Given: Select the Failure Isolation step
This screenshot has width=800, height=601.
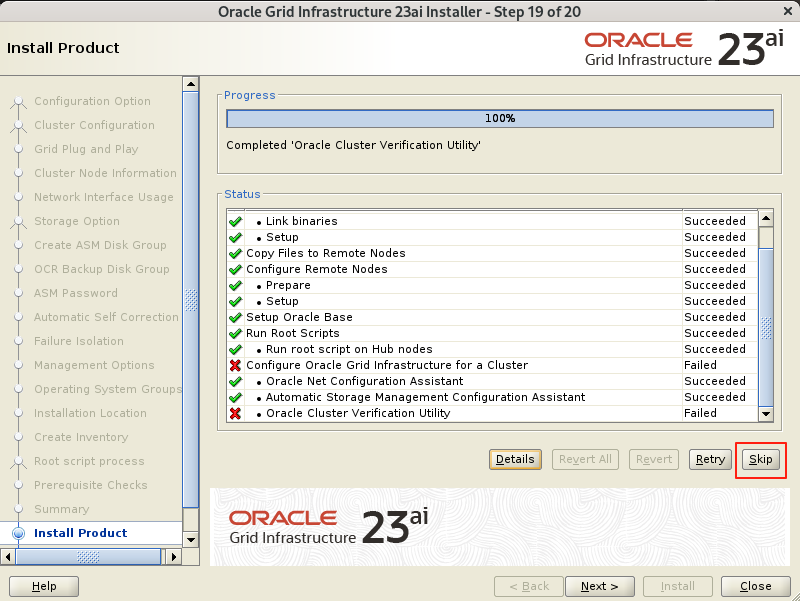Looking at the screenshot, I should coord(79,341).
